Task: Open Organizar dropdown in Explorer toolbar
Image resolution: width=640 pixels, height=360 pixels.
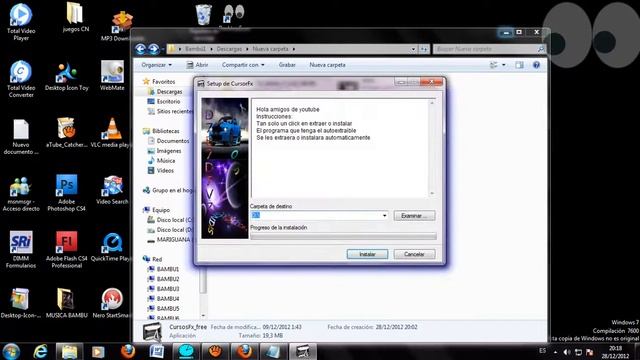Action: [x=156, y=65]
